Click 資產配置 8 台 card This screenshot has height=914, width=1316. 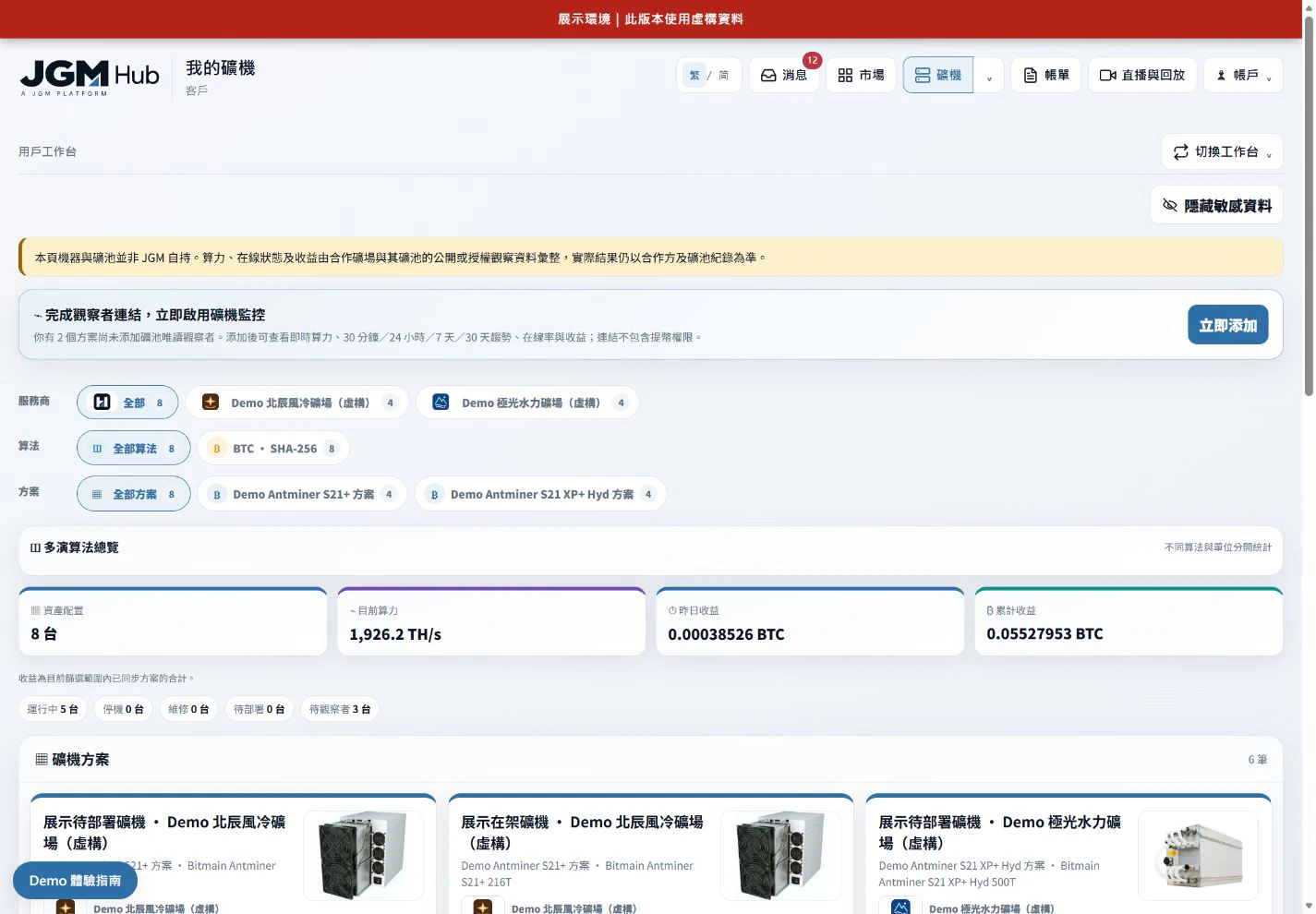point(173,622)
